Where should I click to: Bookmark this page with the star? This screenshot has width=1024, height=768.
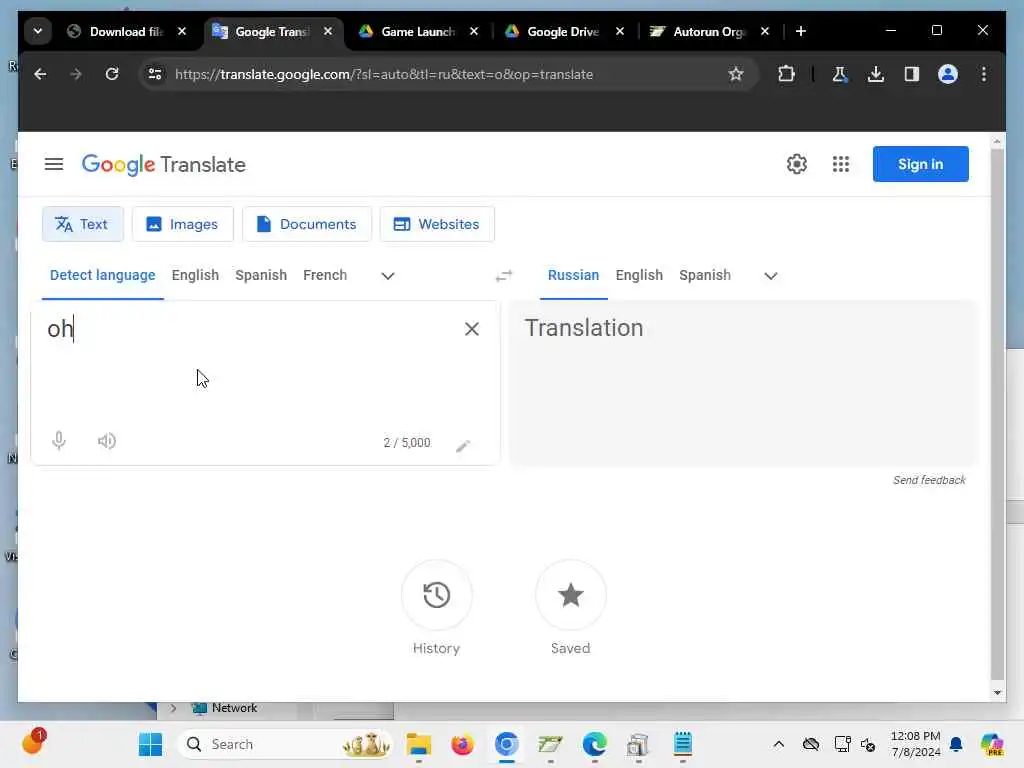click(x=735, y=74)
